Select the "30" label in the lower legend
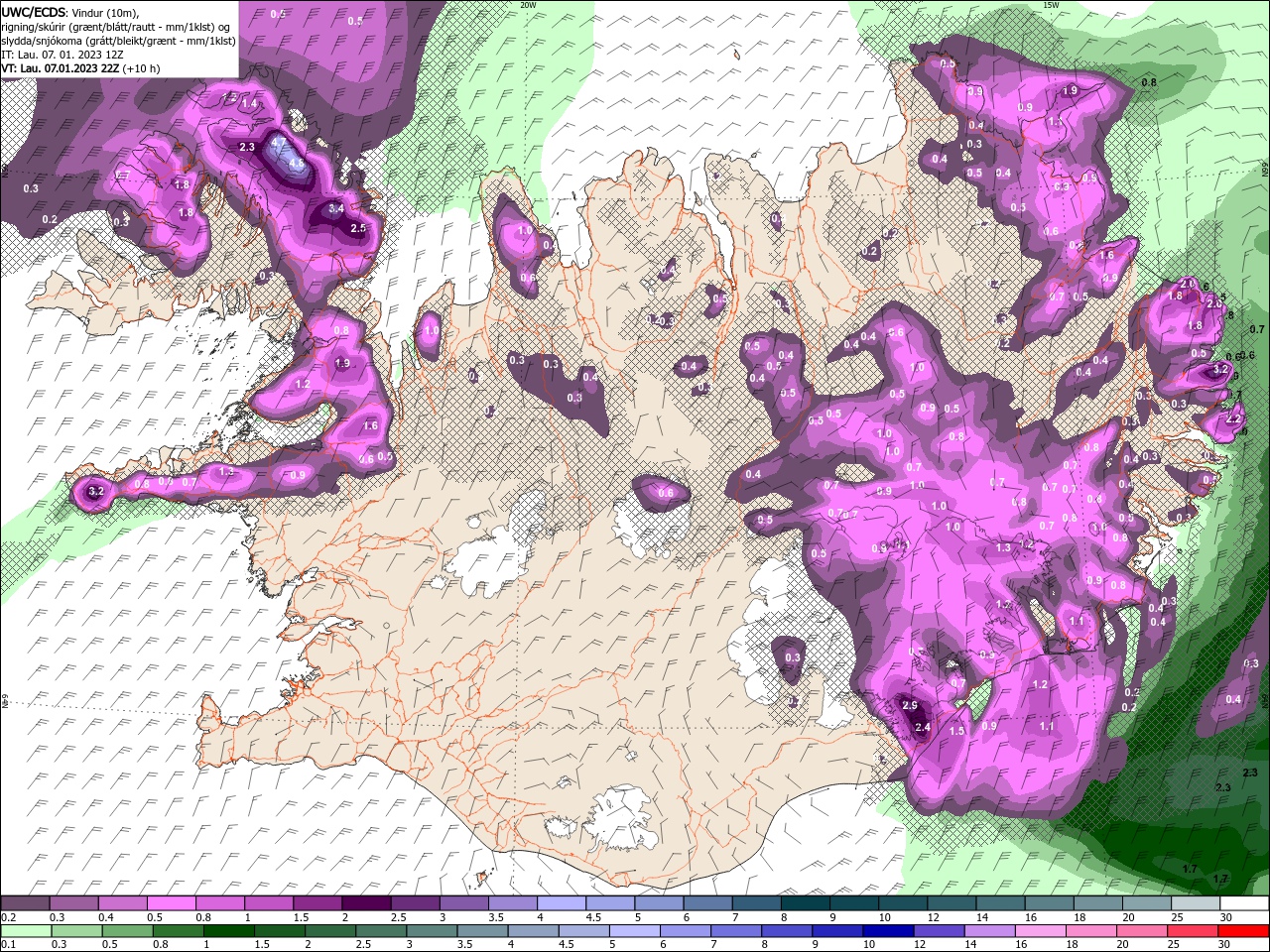Screen dimensions: 1270x952 click(x=1226, y=945)
